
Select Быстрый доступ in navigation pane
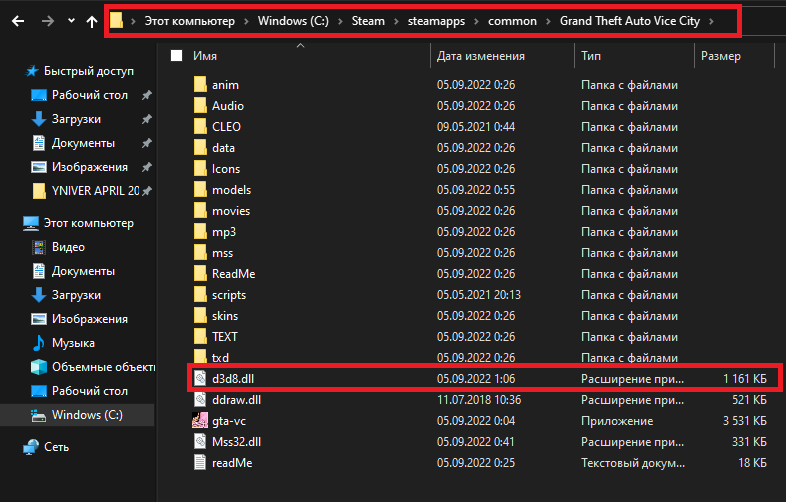click(x=89, y=71)
